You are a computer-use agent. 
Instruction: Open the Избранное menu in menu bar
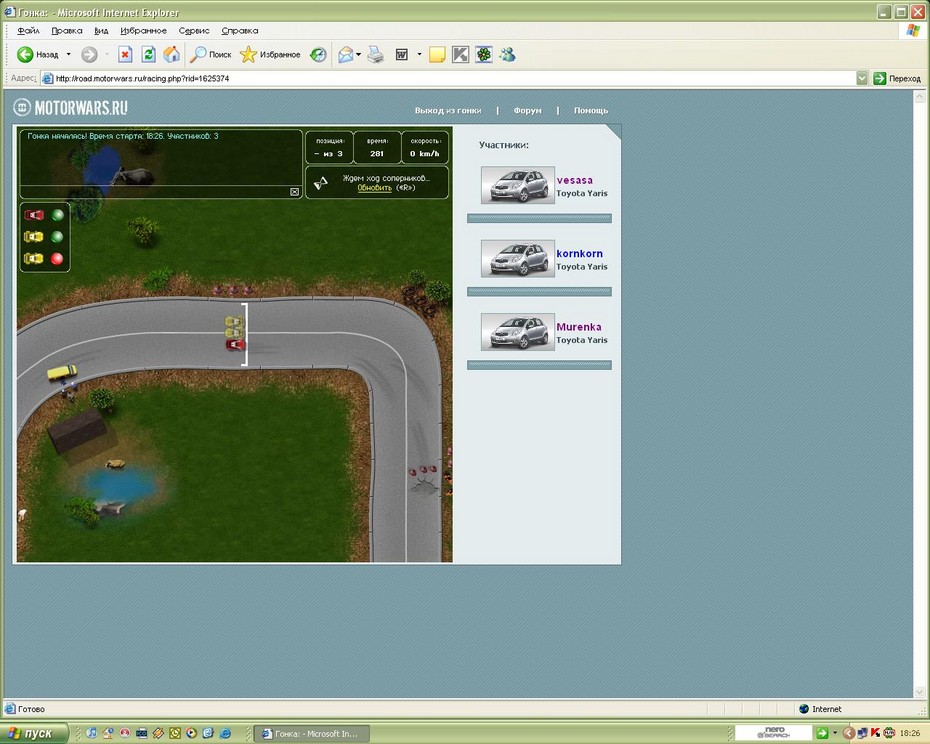click(144, 30)
